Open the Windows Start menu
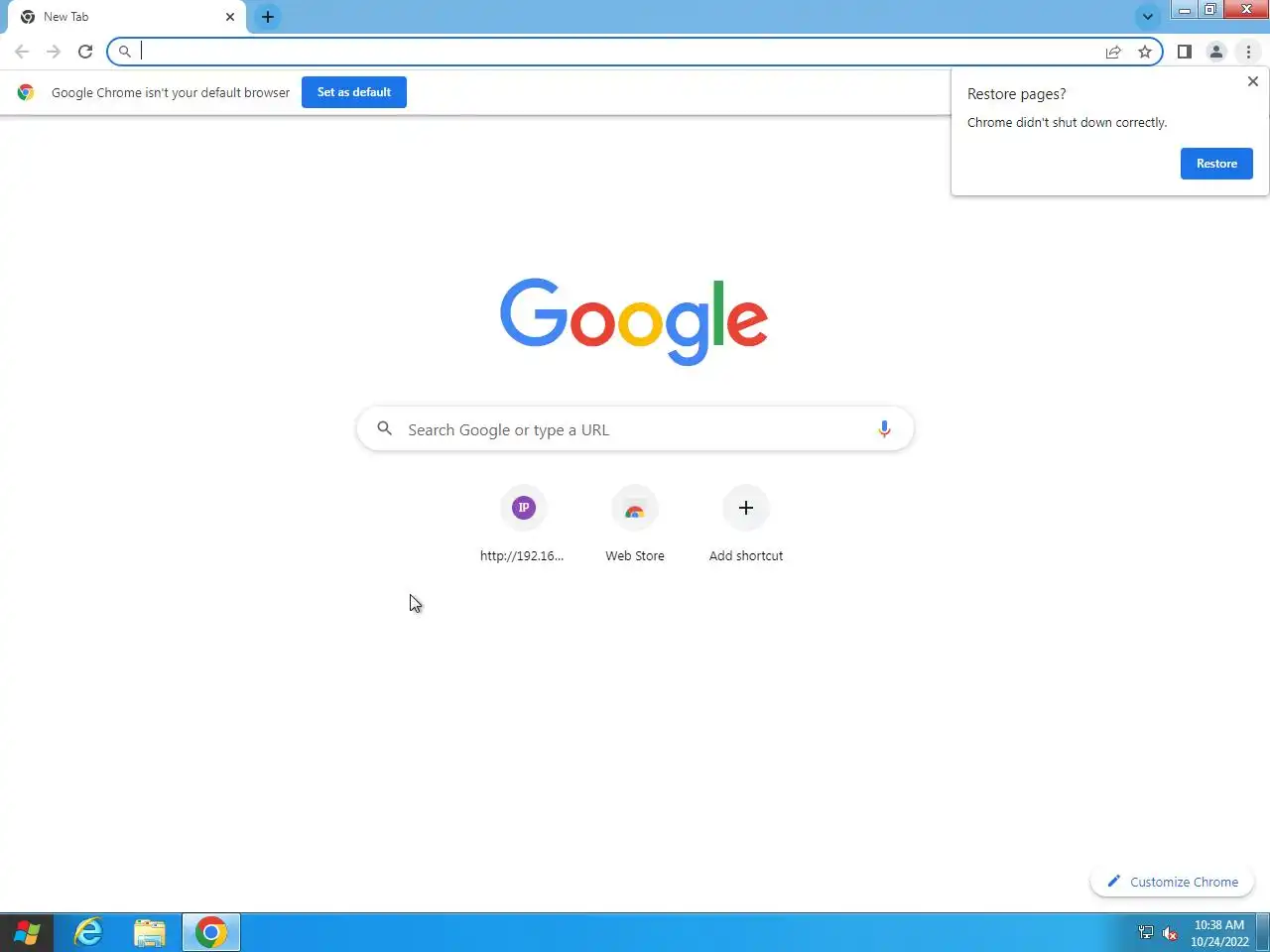 (x=27, y=933)
